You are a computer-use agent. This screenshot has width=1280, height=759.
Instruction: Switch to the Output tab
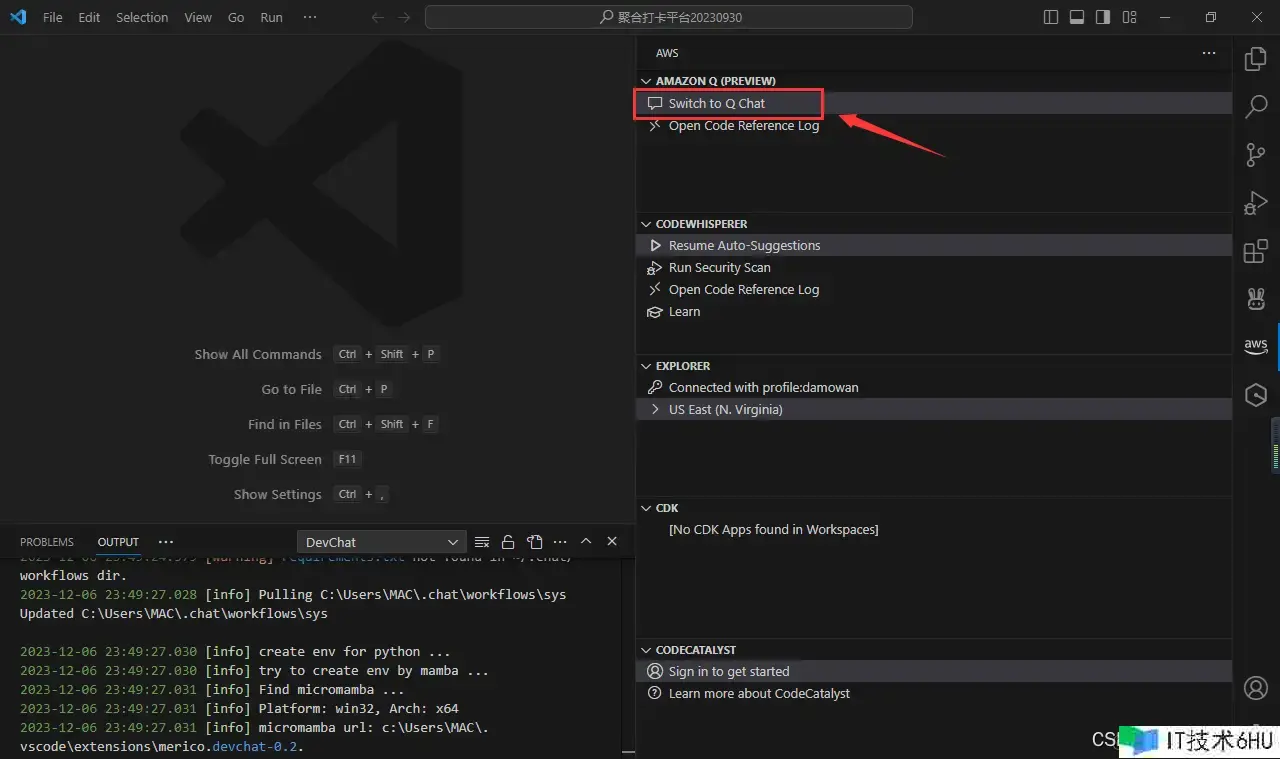(118, 542)
